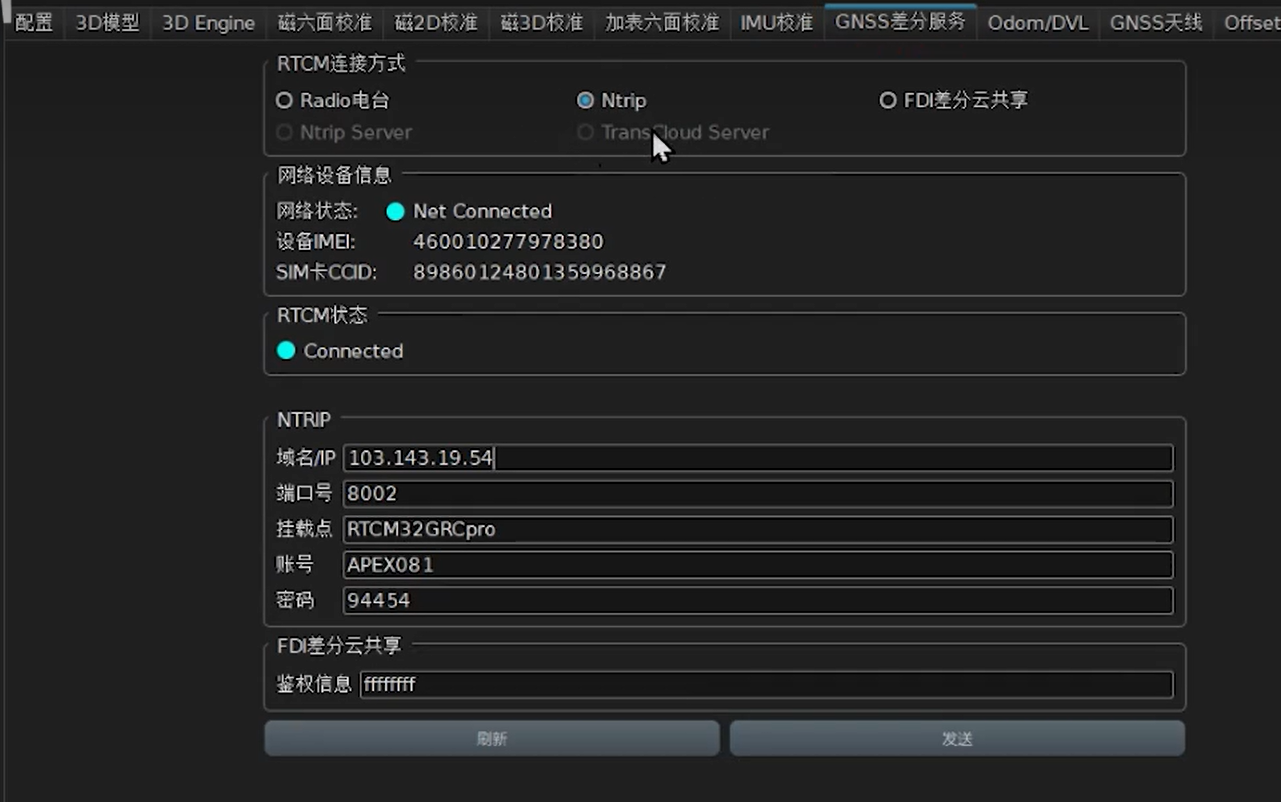Open the 配置 tab
This screenshot has height=802, width=1281.
[x=34, y=22]
